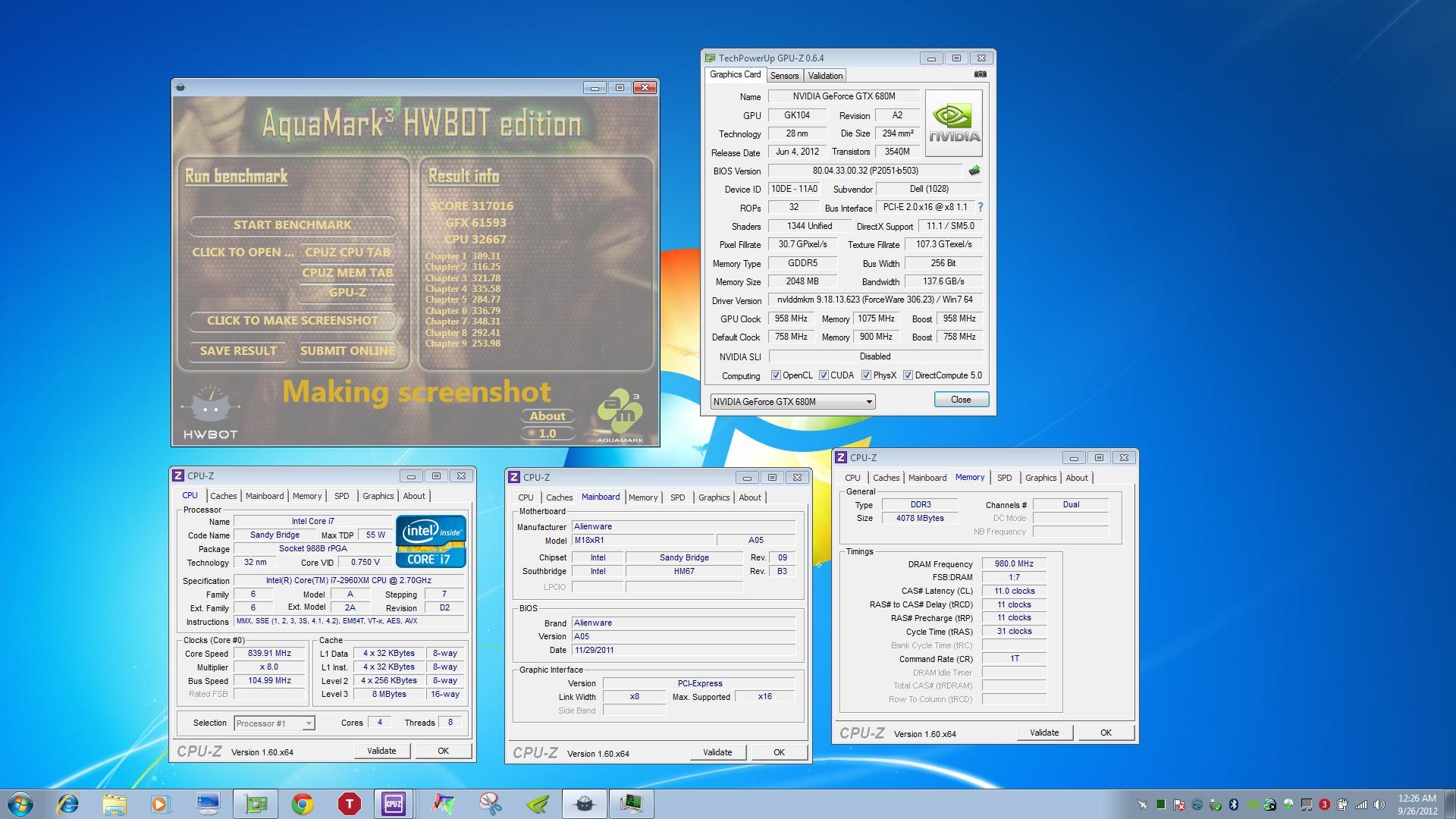
Task: Click the About button in AquaMark
Action: point(547,416)
